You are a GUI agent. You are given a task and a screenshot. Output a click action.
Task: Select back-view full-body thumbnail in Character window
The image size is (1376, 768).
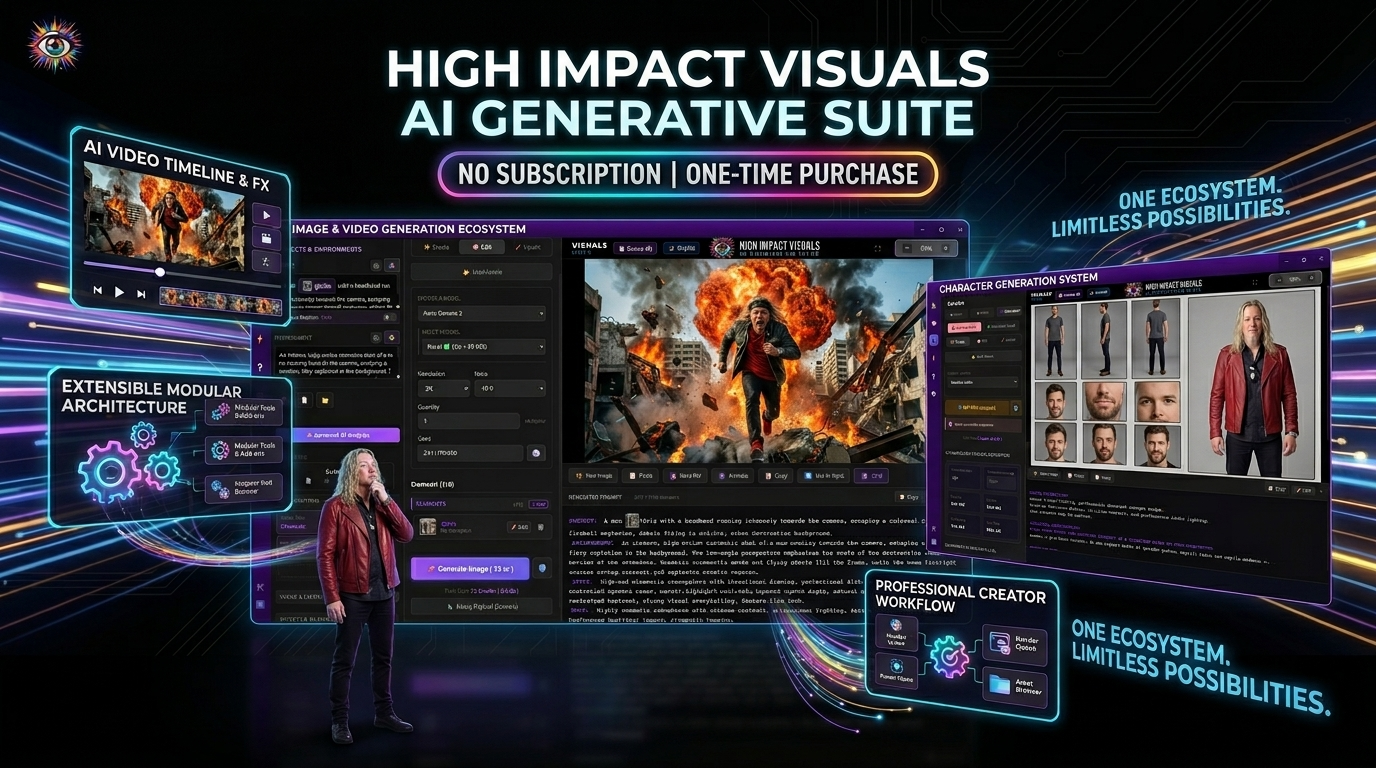click(1156, 338)
